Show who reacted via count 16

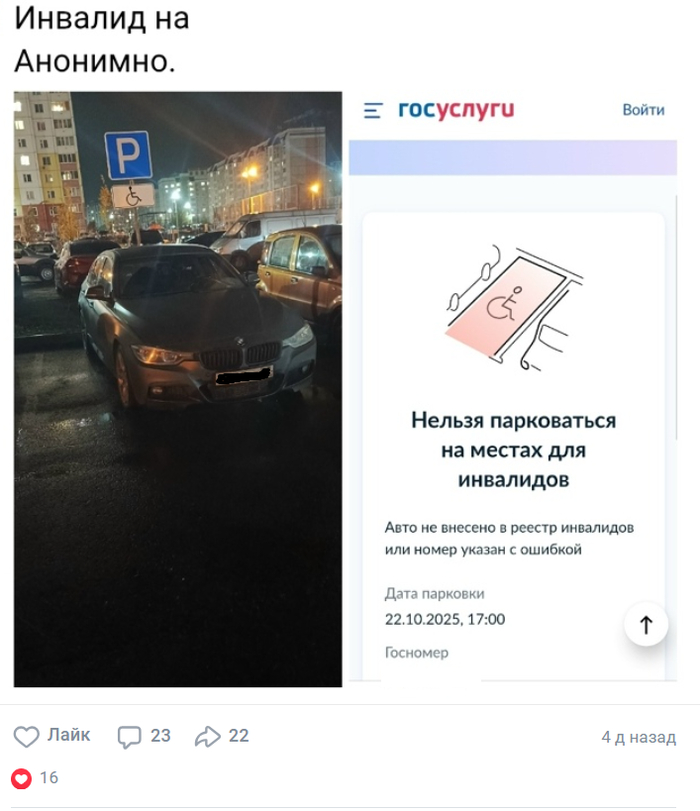tap(49, 777)
